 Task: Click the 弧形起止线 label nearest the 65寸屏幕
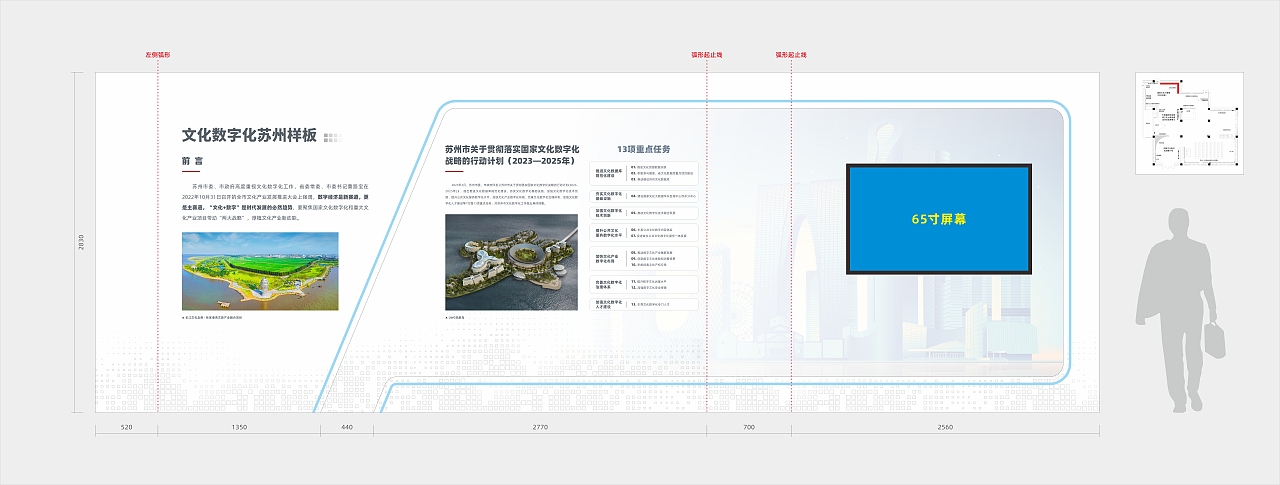791,54
